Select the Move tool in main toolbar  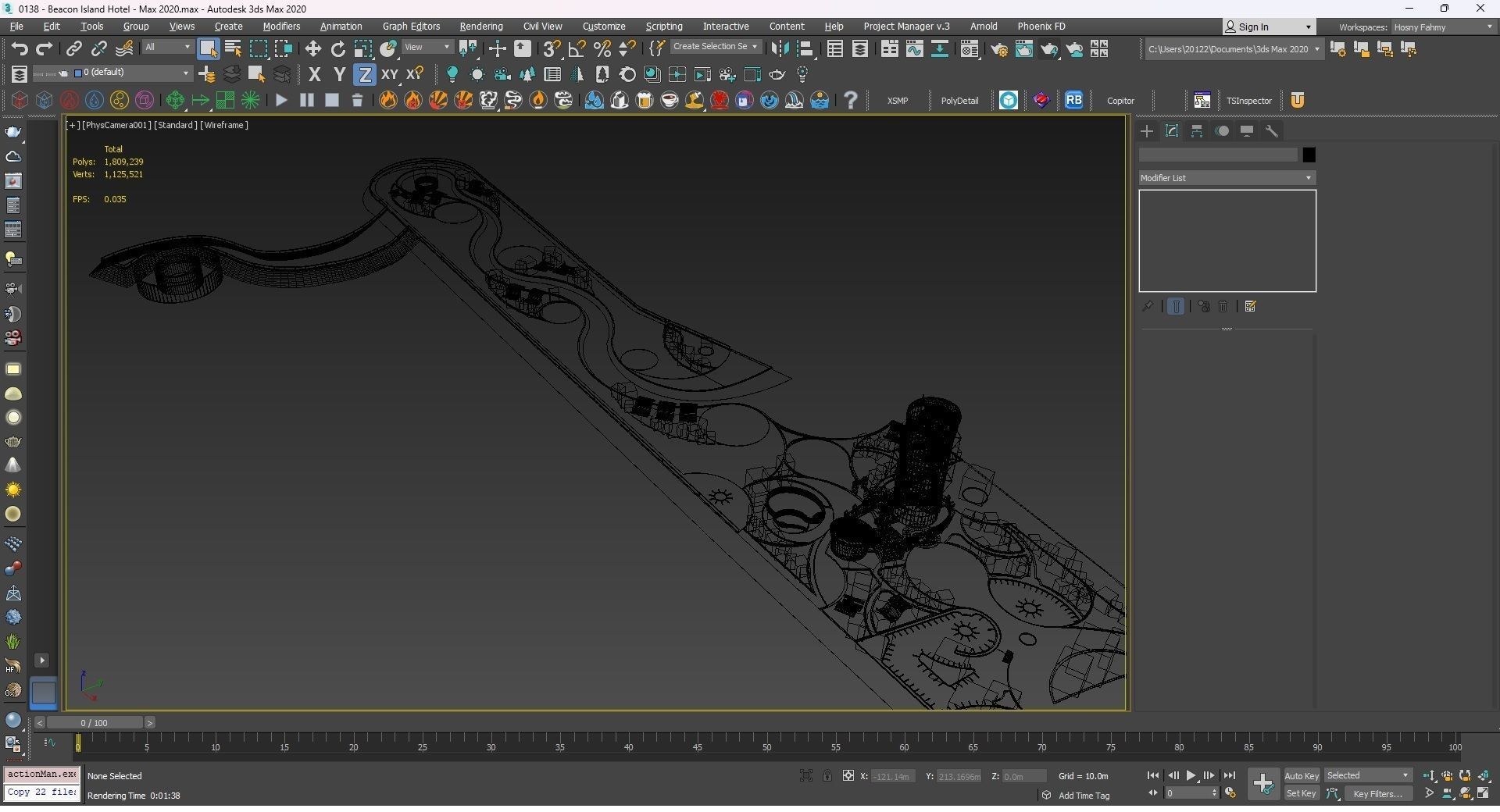tap(312, 49)
